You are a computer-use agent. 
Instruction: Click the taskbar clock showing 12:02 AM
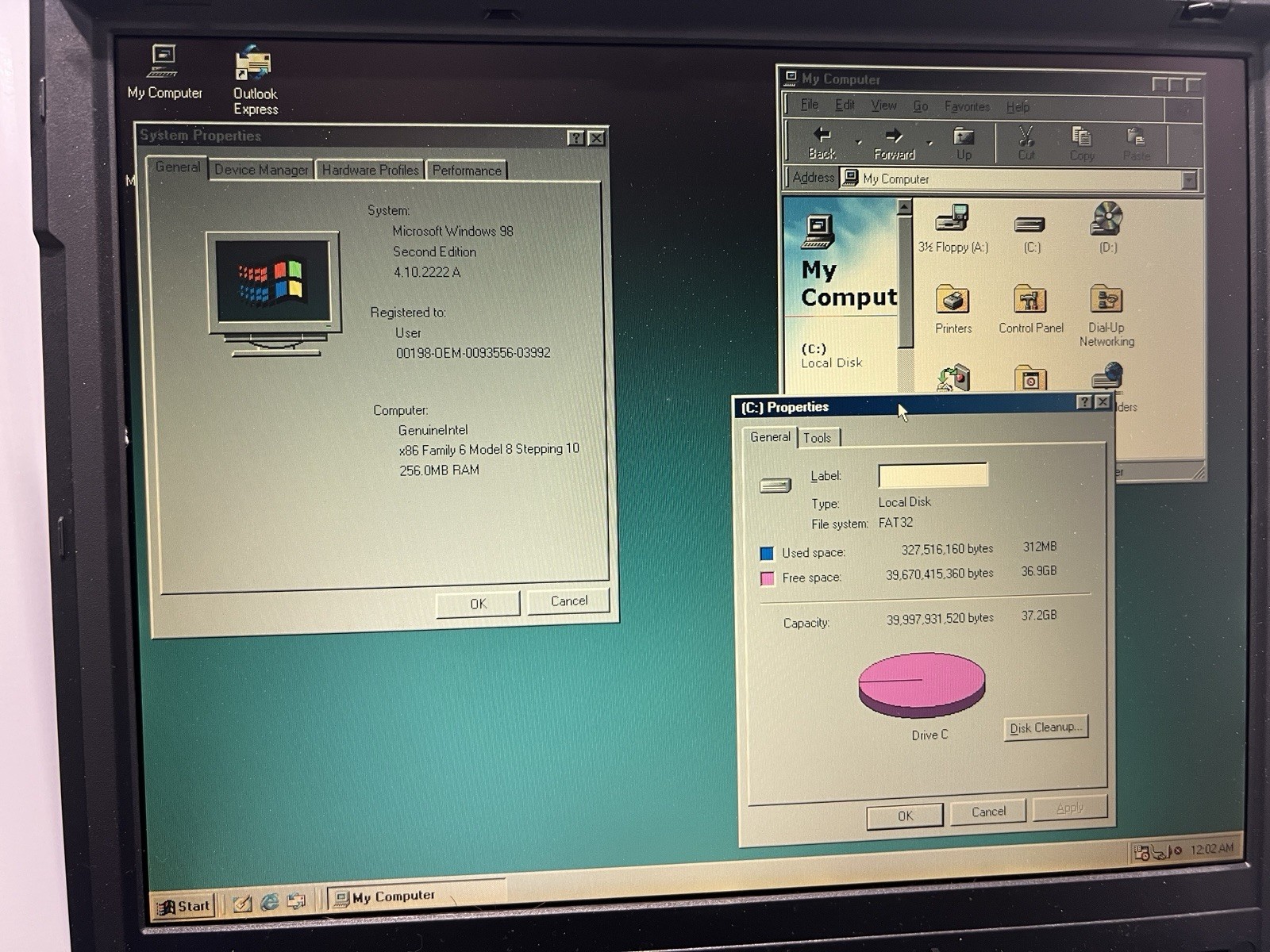pyautogui.click(x=1212, y=849)
